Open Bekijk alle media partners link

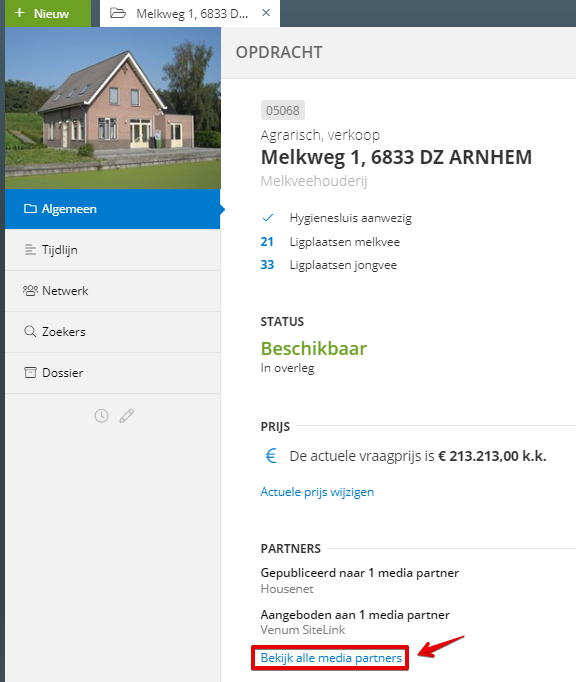click(x=331, y=658)
